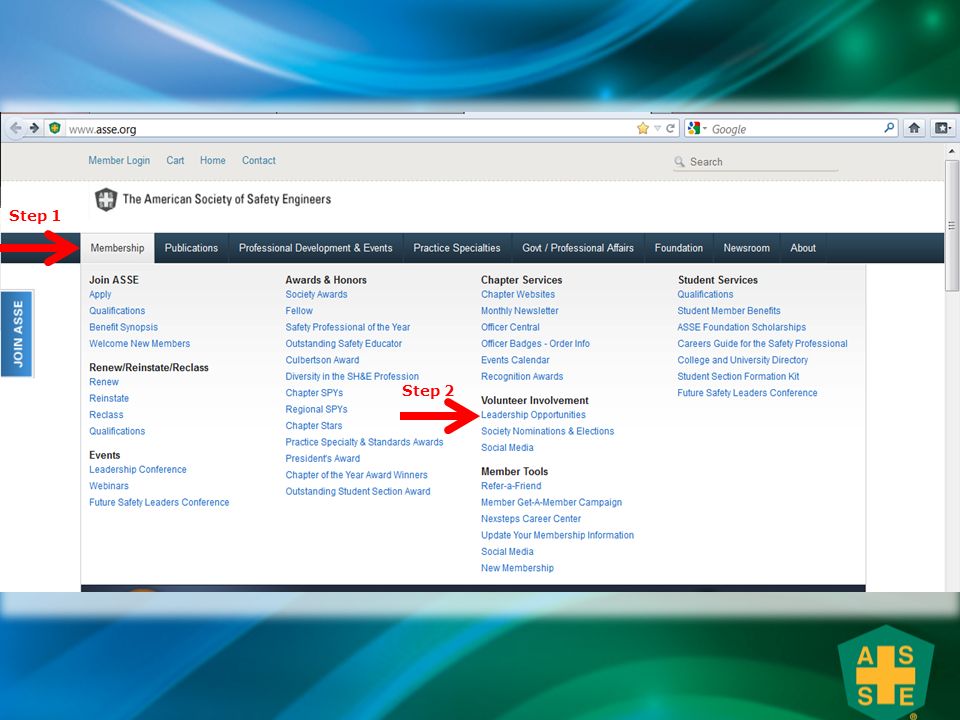
Task: Open the Contact link
Action: pos(258,160)
